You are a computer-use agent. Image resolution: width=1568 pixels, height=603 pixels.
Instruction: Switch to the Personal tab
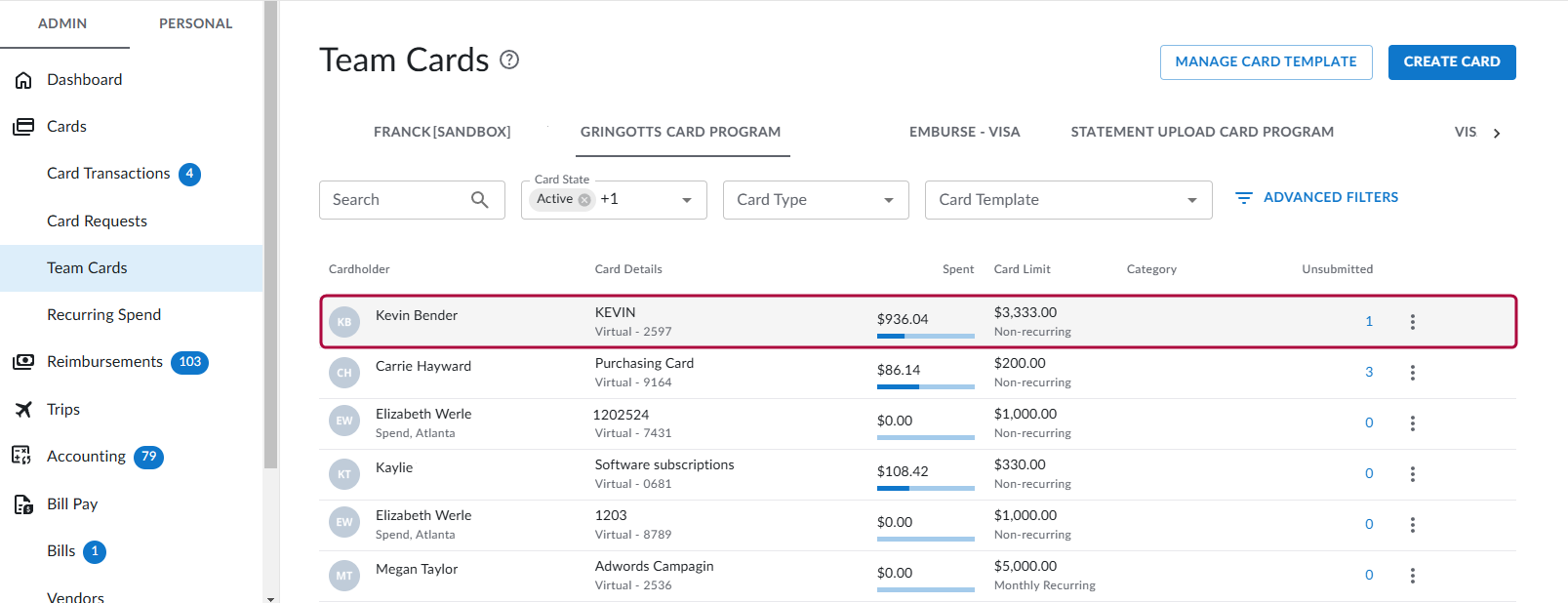point(195,23)
